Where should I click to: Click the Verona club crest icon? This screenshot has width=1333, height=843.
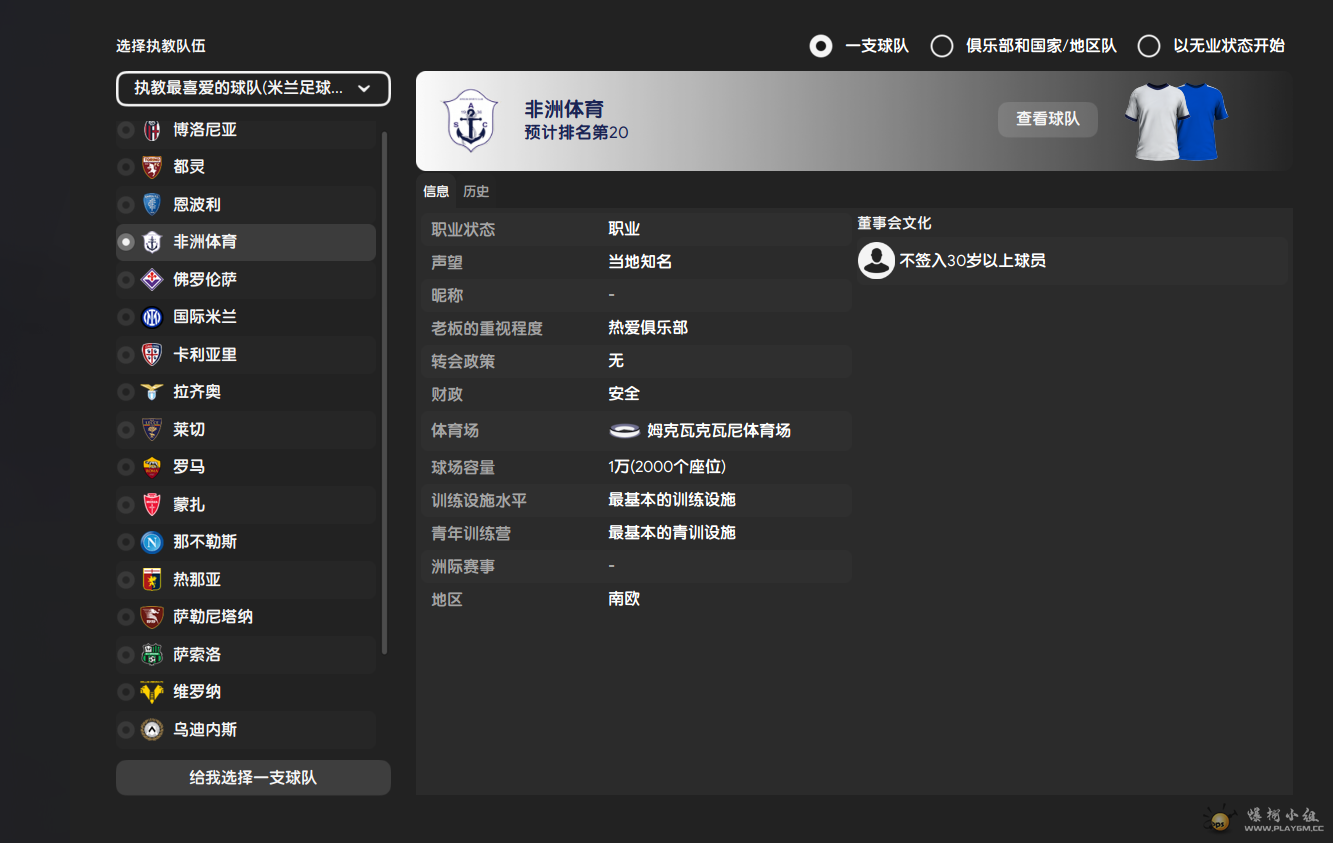(152, 692)
